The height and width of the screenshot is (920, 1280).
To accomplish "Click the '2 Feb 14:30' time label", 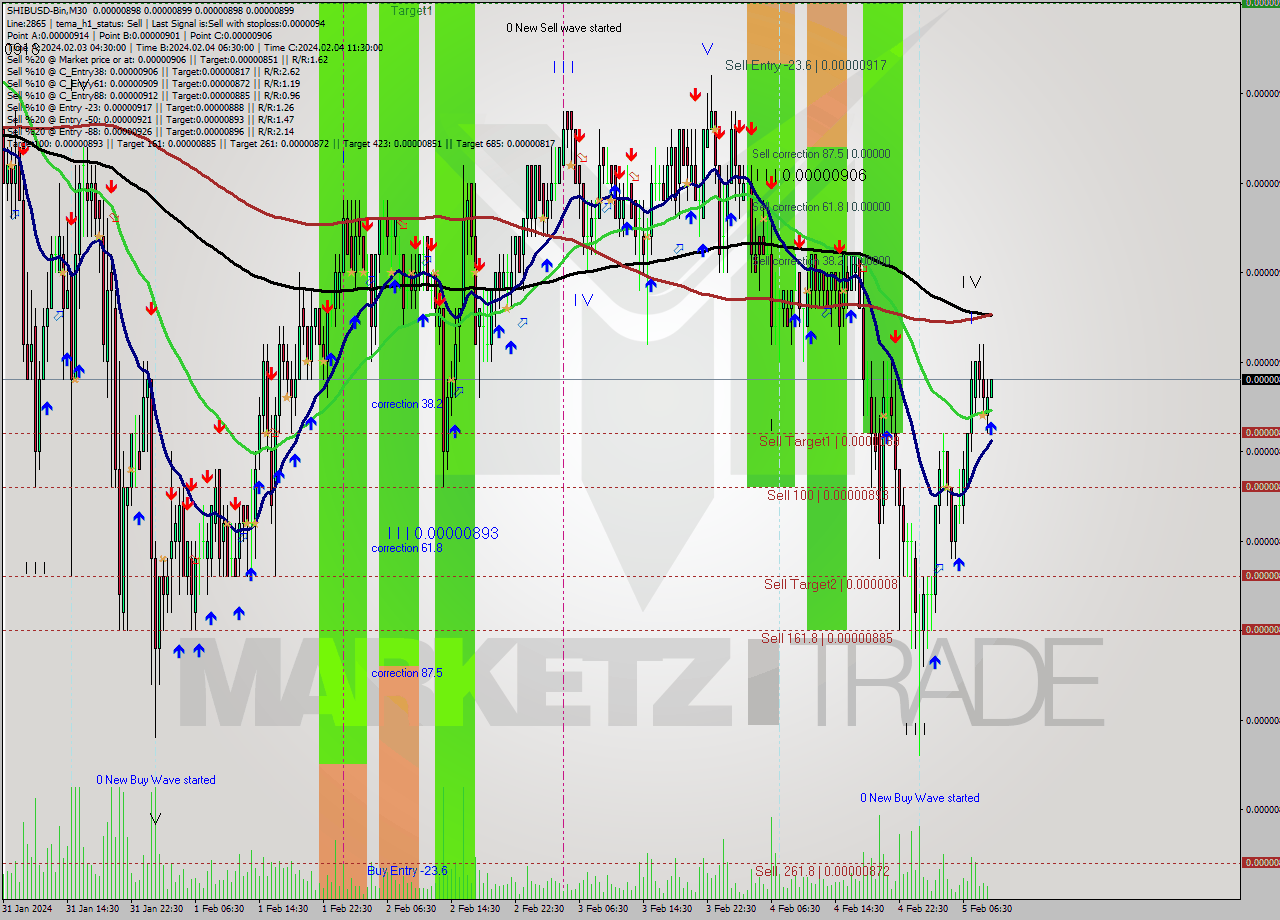I will (474, 909).
